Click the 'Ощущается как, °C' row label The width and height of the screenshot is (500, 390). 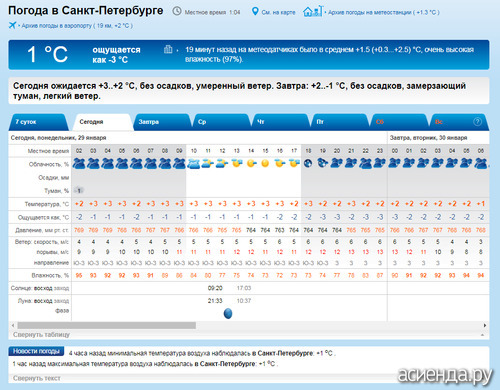[43, 217]
